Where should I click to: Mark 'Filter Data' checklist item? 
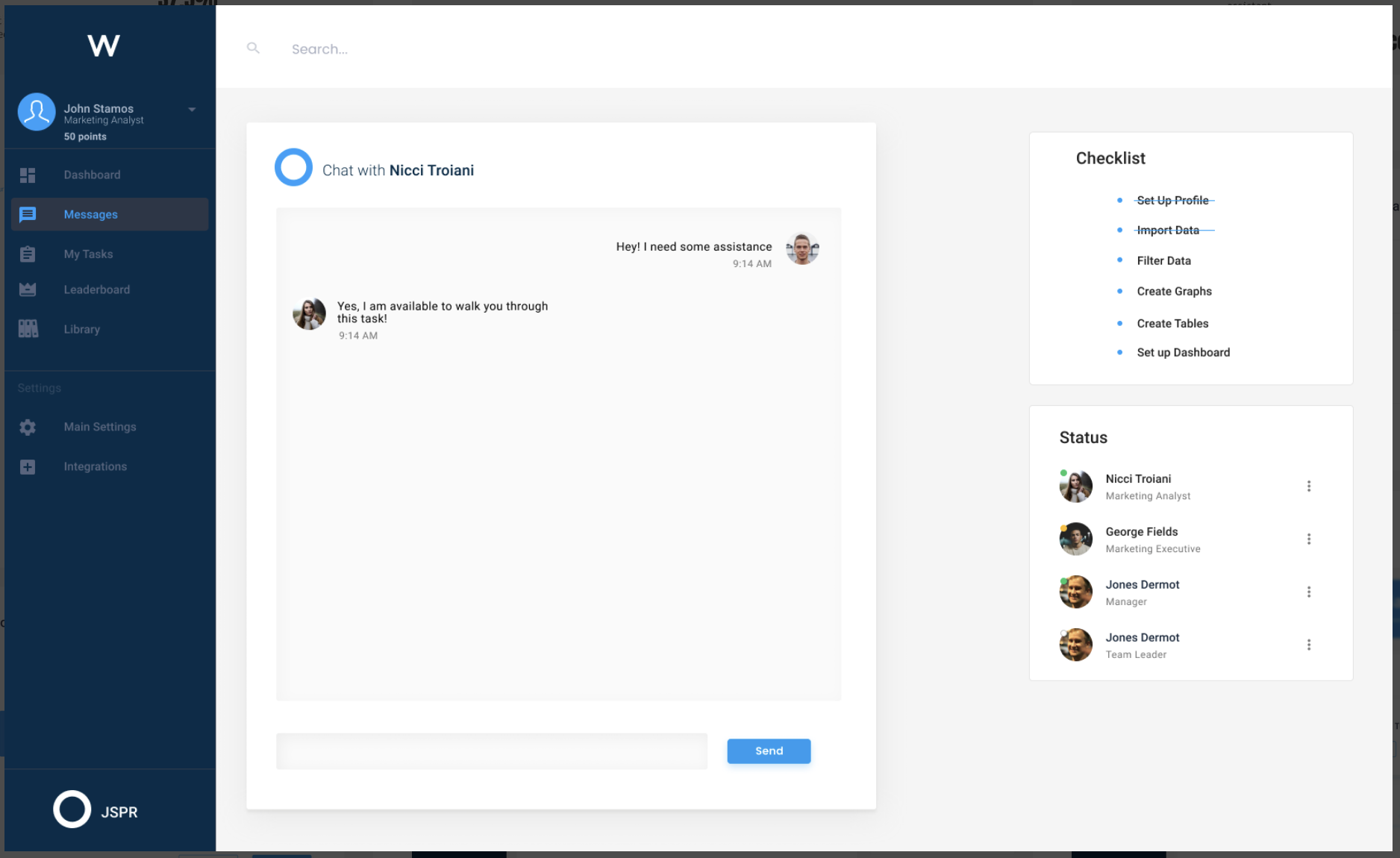(1163, 260)
